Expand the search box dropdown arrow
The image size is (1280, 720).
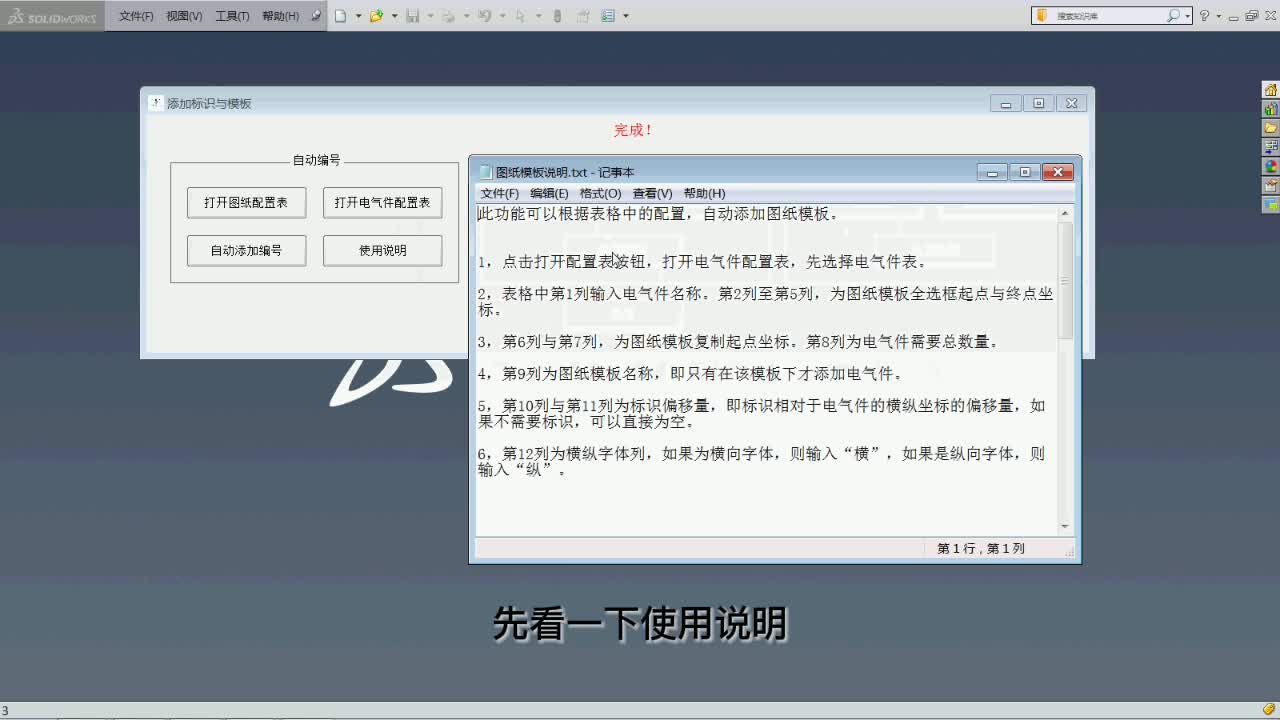pyautogui.click(x=1187, y=16)
